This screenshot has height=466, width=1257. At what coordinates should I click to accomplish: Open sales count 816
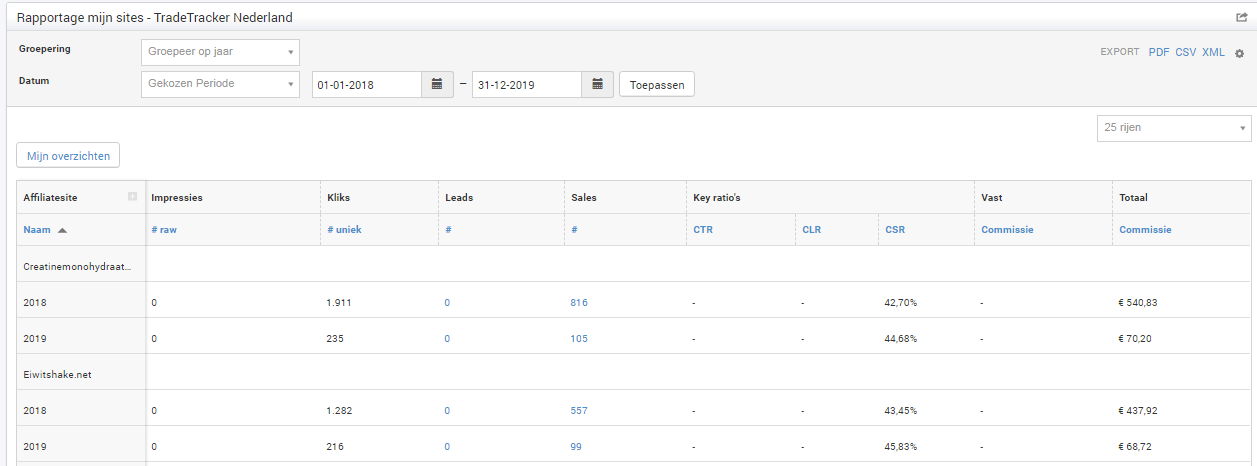579,302
